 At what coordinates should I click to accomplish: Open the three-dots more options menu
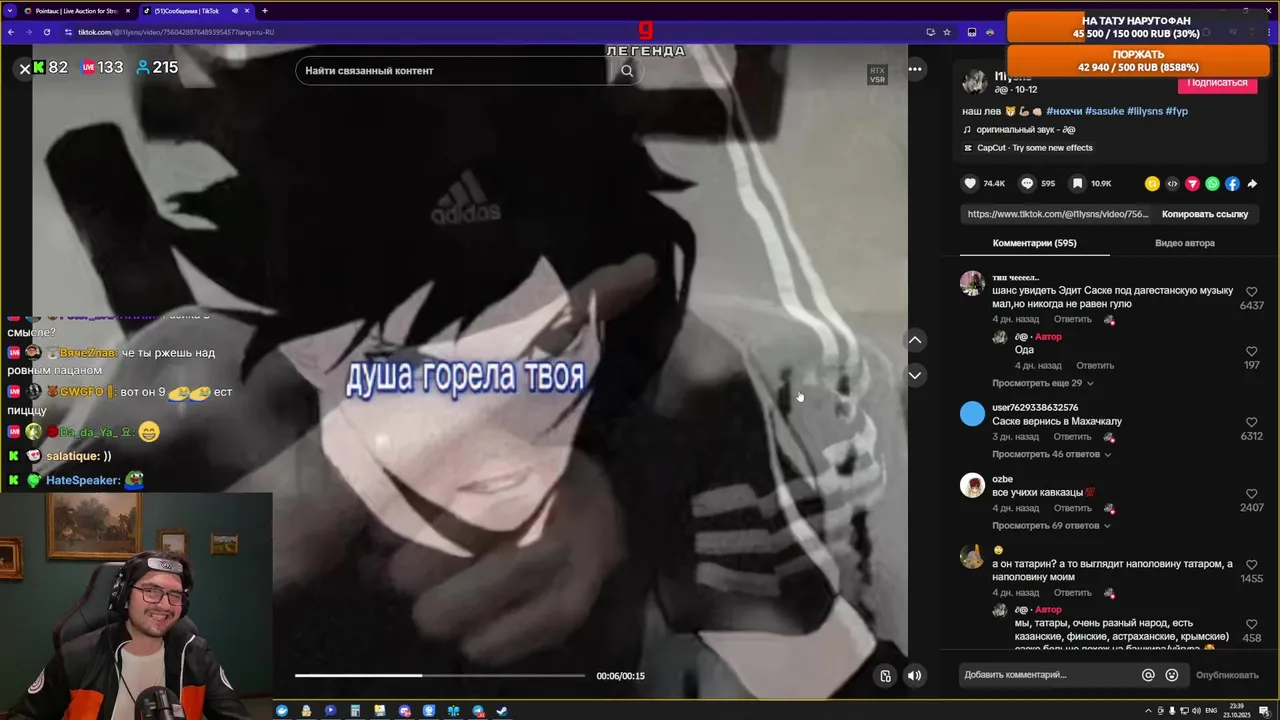point(915,69)
